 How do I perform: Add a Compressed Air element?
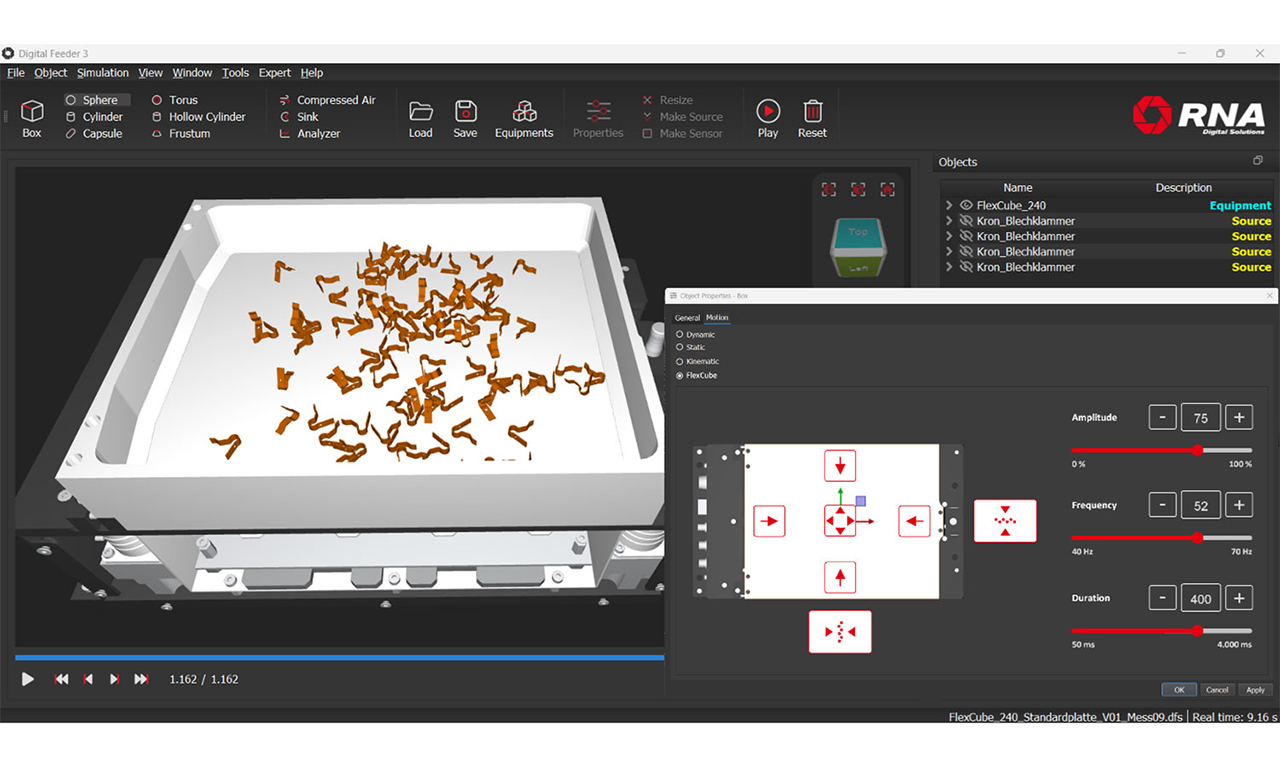[x=328, y=100]
